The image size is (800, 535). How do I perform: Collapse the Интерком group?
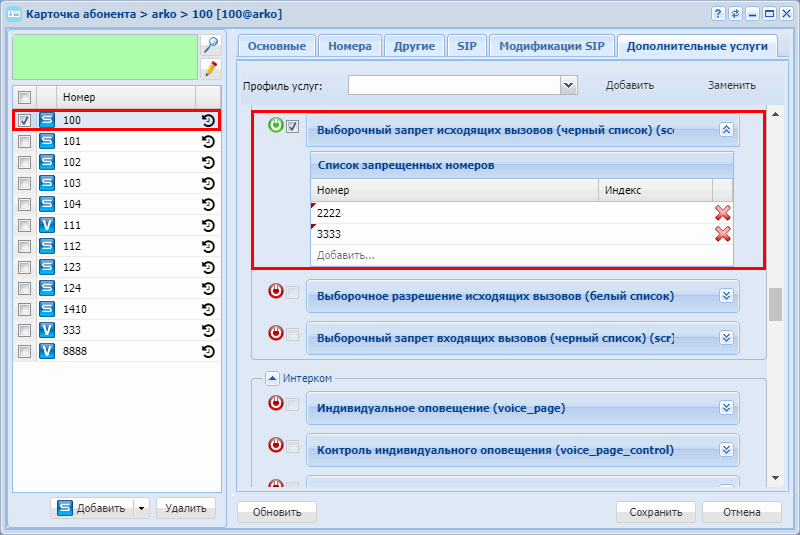click(x=272, y=378)
